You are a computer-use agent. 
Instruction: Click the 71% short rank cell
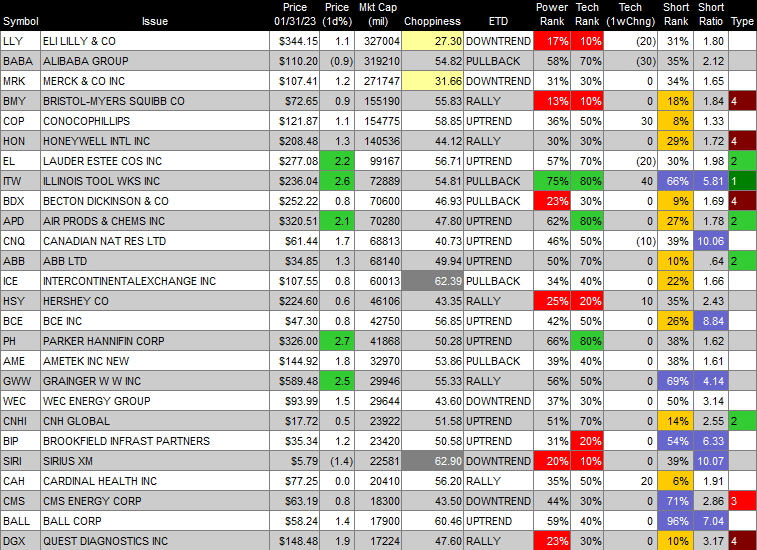(675, 501)
